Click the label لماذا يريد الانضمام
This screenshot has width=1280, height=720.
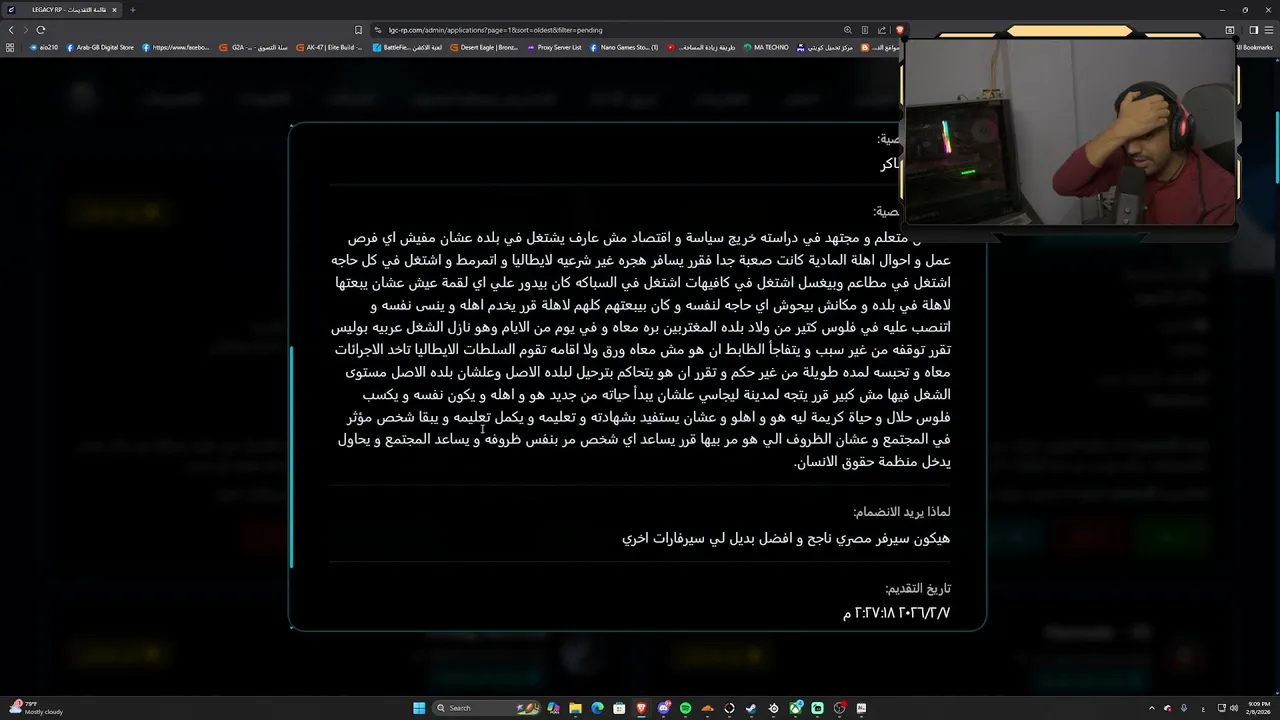pos(901,511)
